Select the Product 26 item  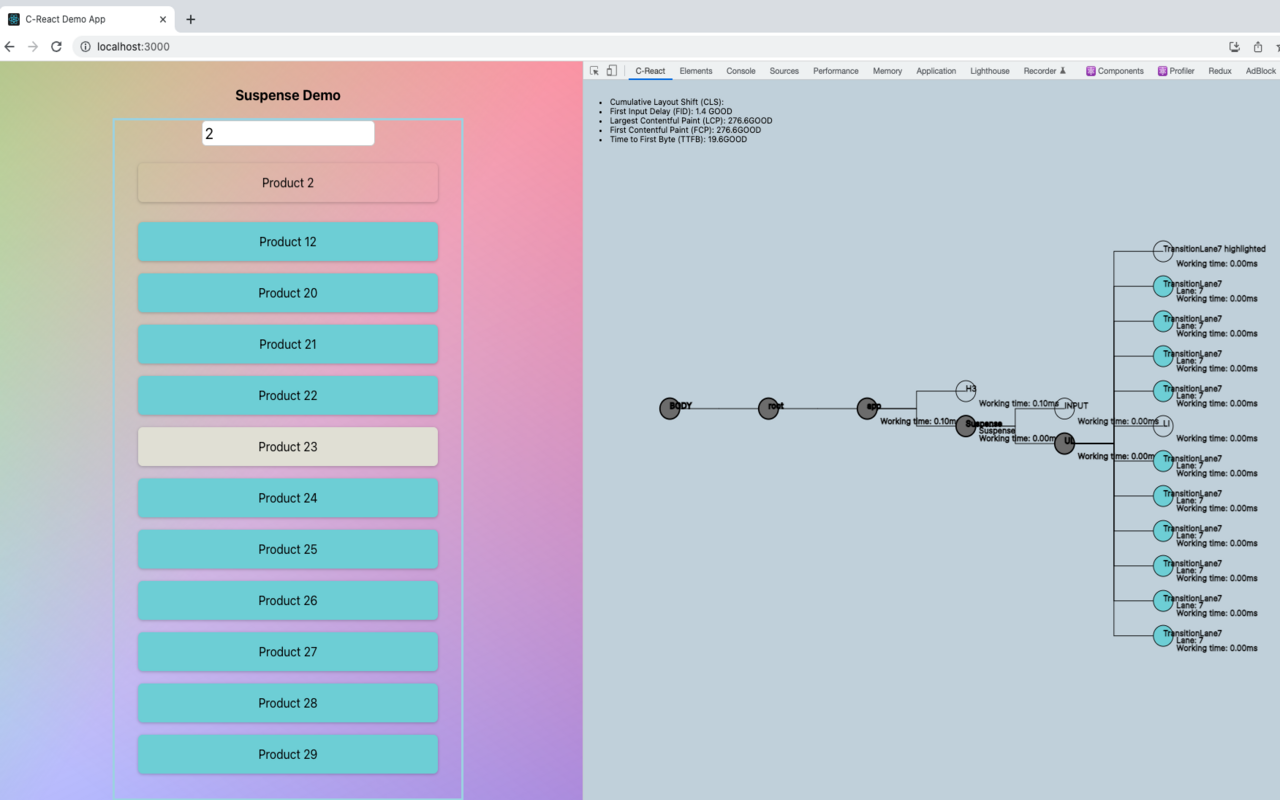(288, 600)
